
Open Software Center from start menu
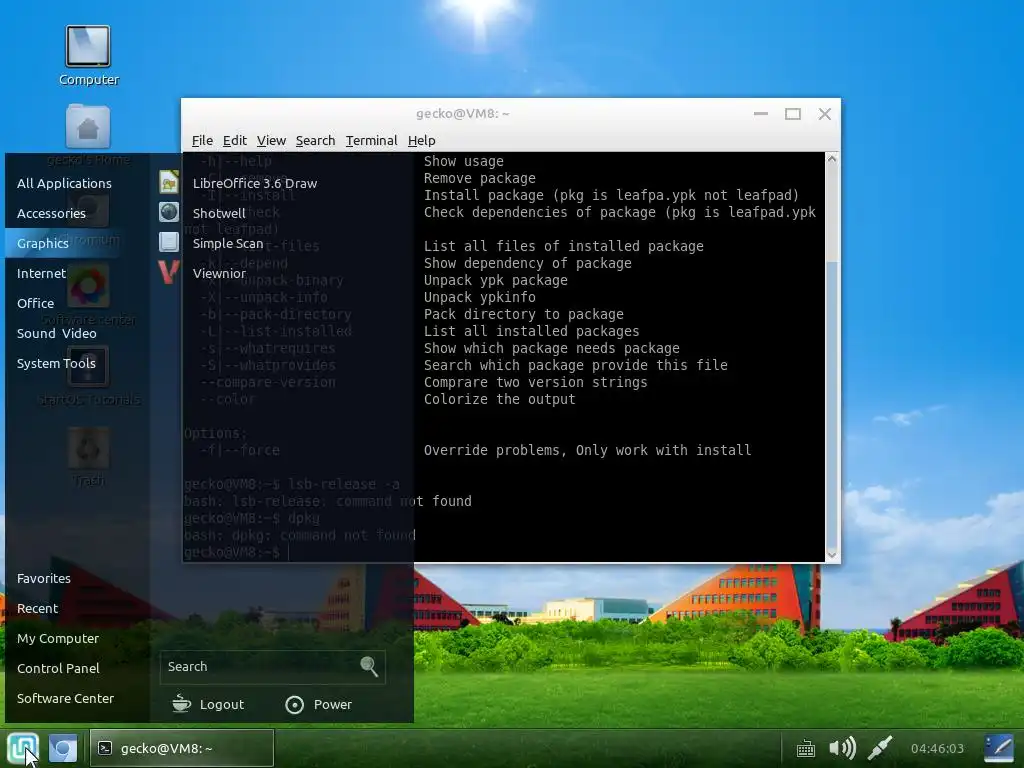pyautogui.click(x=65, y=699)
